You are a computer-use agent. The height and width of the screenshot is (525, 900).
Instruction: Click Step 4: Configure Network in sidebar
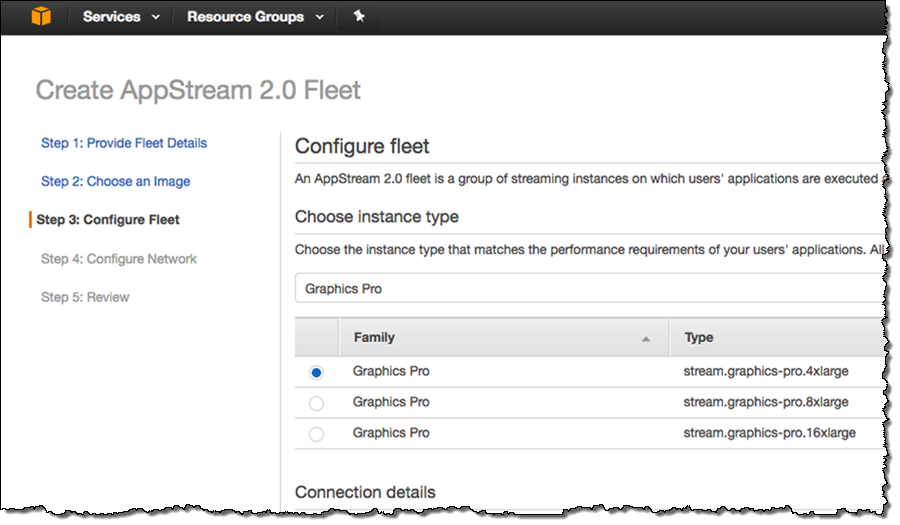119,259
